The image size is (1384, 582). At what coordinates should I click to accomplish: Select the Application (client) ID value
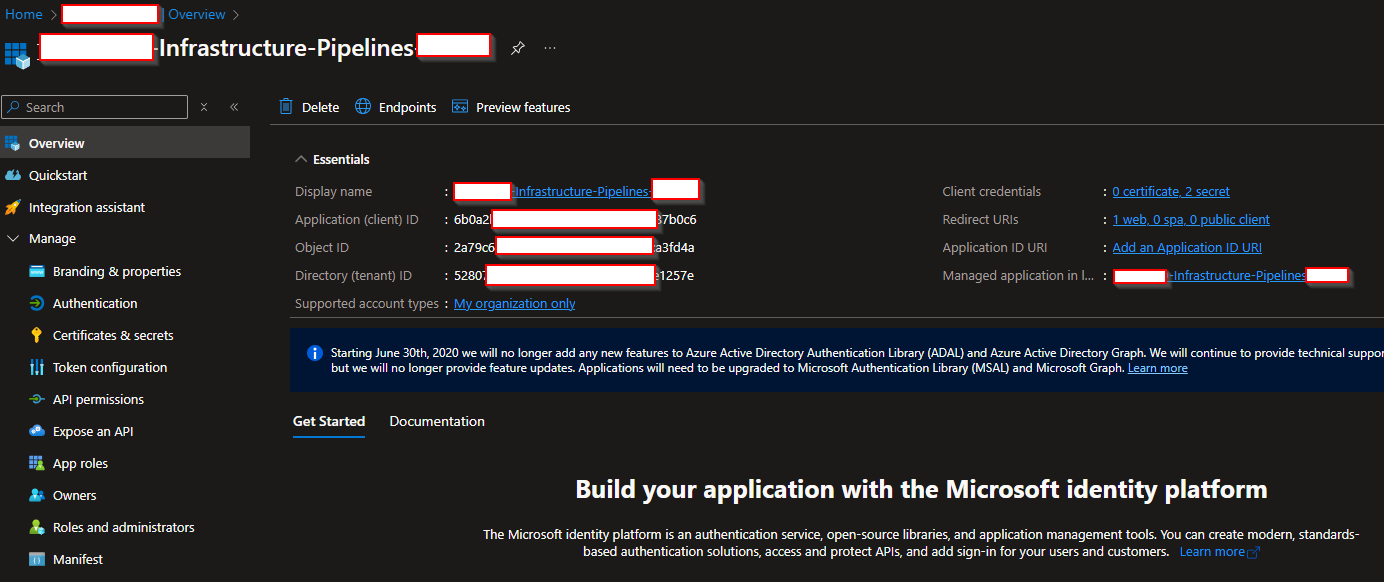point(575,219)
